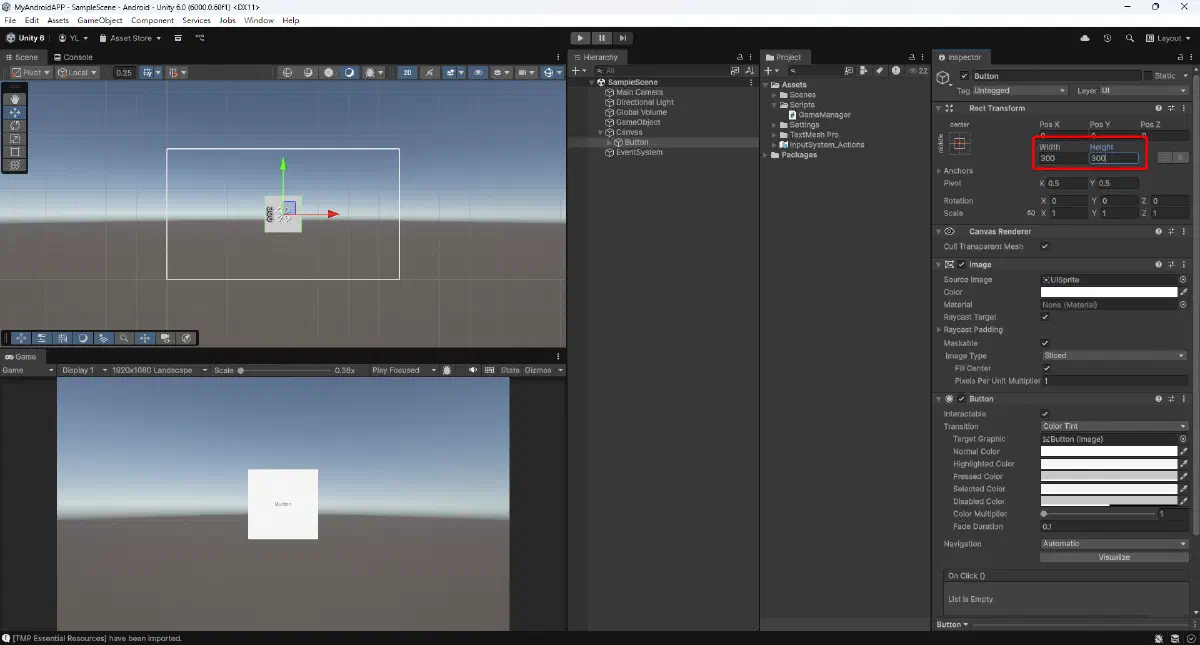Viewport: 1200px width, 645px height.
Task: Select GameManager script in the Project panel
Action: [824, 115]
